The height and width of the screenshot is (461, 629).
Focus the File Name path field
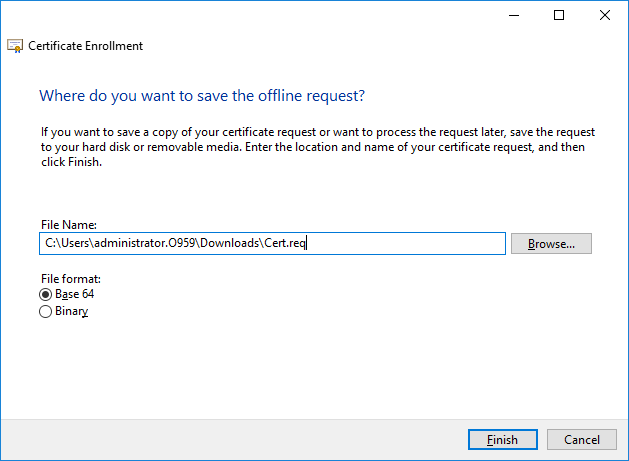(x=272, y=244)
